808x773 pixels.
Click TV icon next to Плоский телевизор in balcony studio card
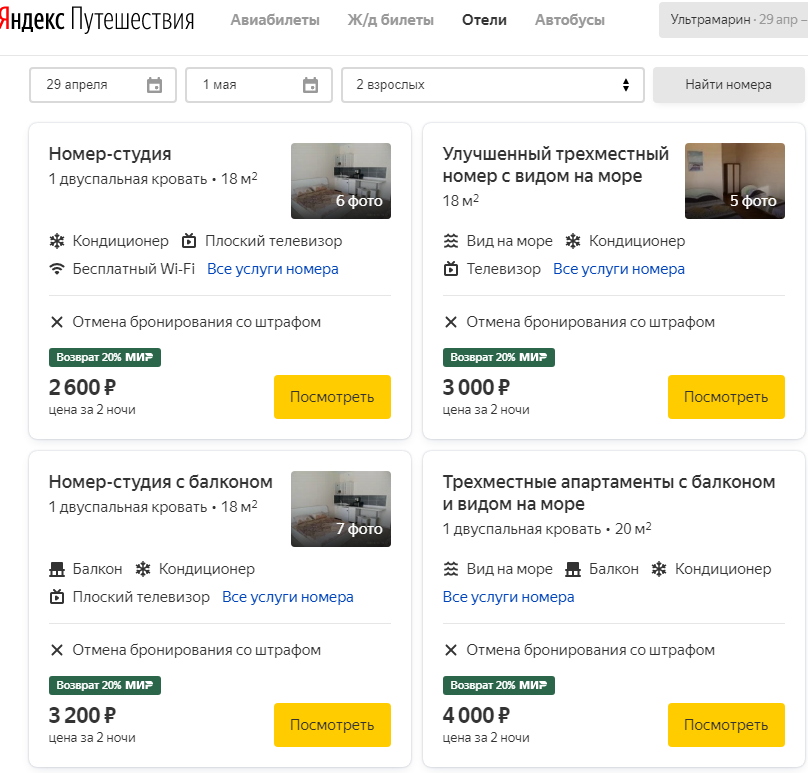[x=57, y=597]
